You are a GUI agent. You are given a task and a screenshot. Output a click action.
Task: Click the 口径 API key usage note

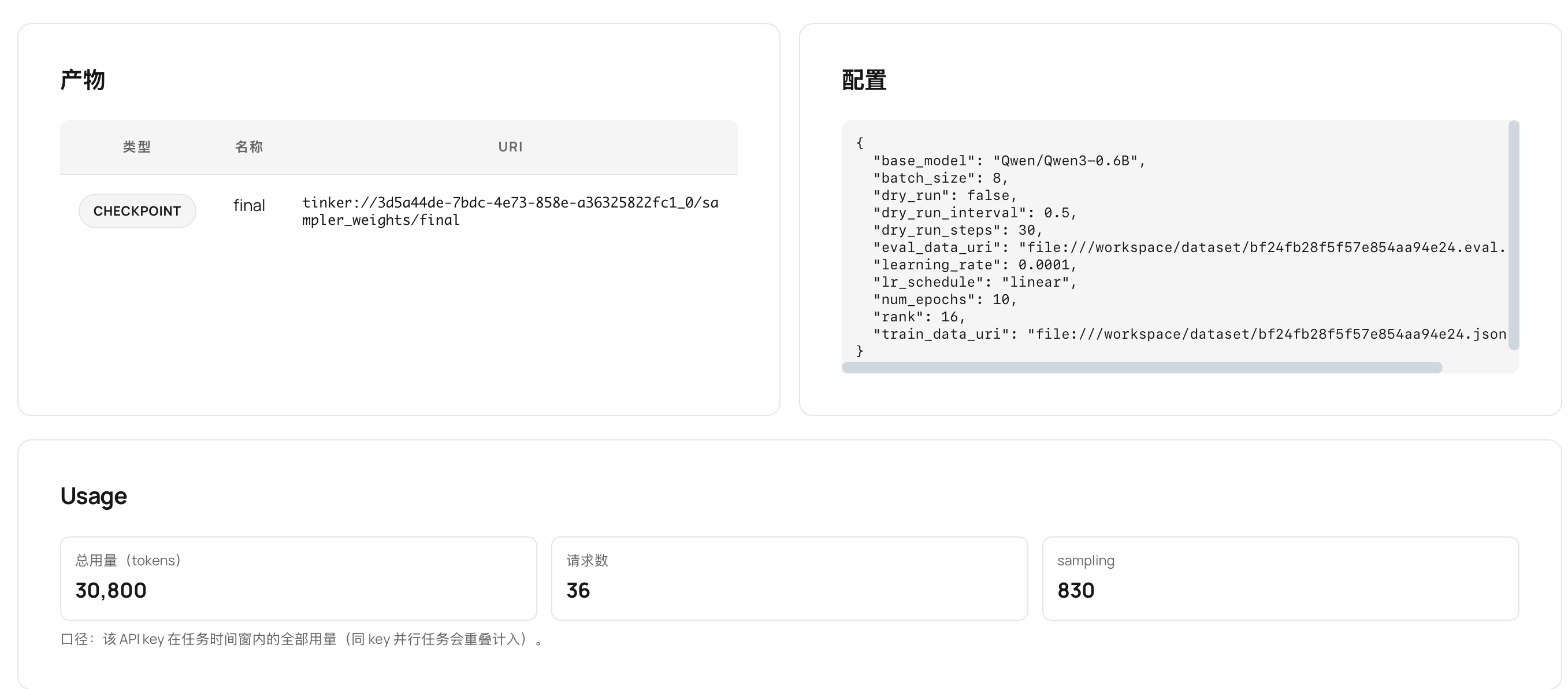pos(303,639)
